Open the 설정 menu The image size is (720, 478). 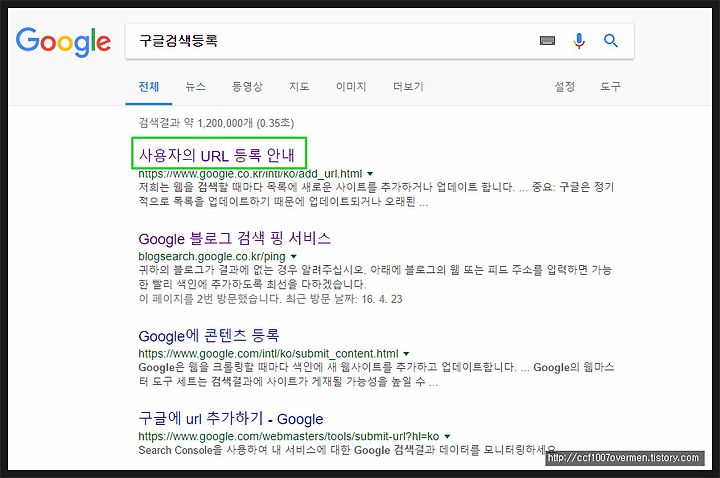pos(564,86)
